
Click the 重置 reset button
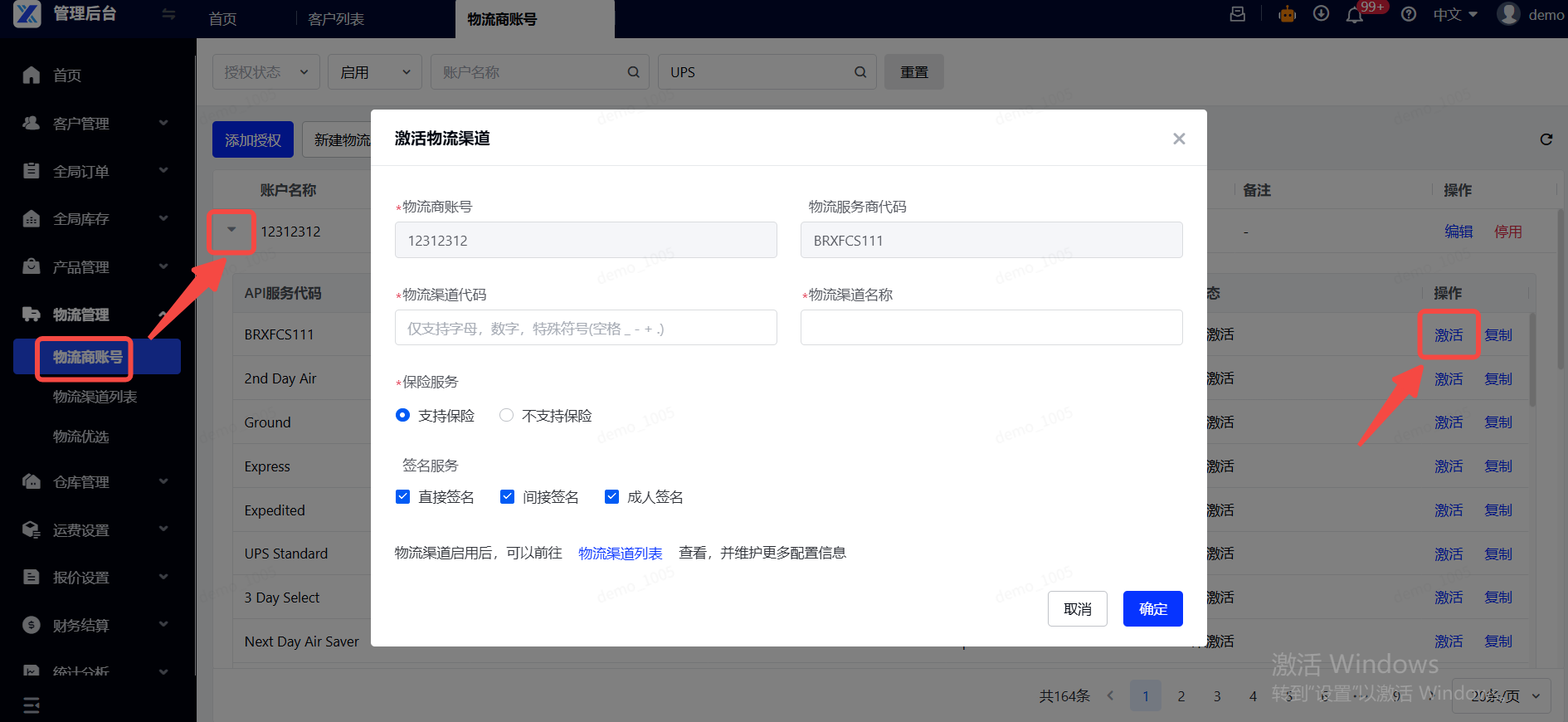tap(914, 72)
